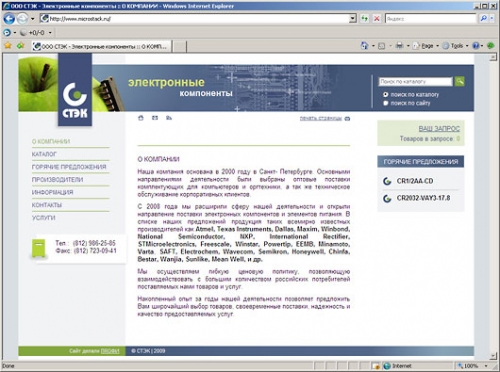Click the Поиск по каталогу search field

coord(415,81)
